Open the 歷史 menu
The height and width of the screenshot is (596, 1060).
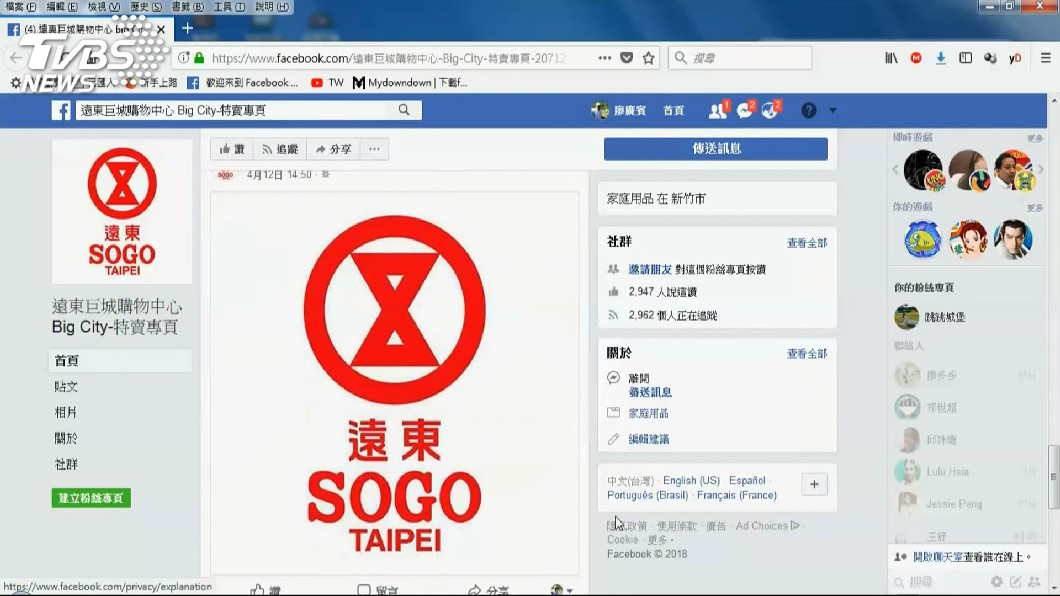point(145,7)
